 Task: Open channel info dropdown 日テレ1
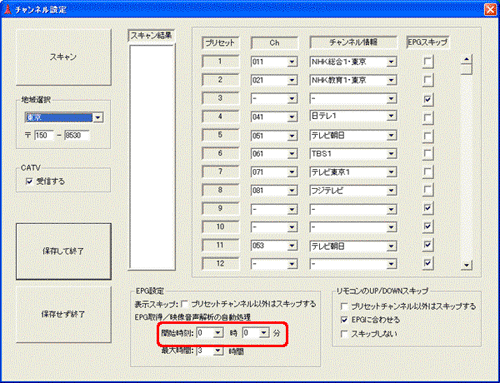(391, 116)
